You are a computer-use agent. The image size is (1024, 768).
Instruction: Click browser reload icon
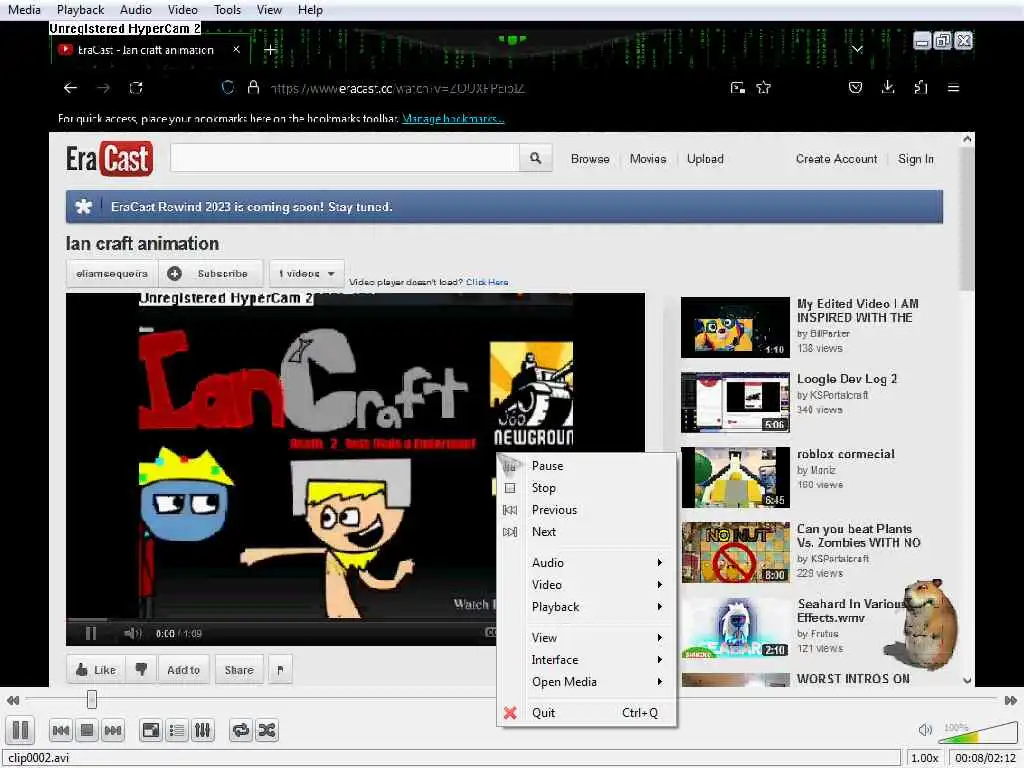(x=136, y=88)
